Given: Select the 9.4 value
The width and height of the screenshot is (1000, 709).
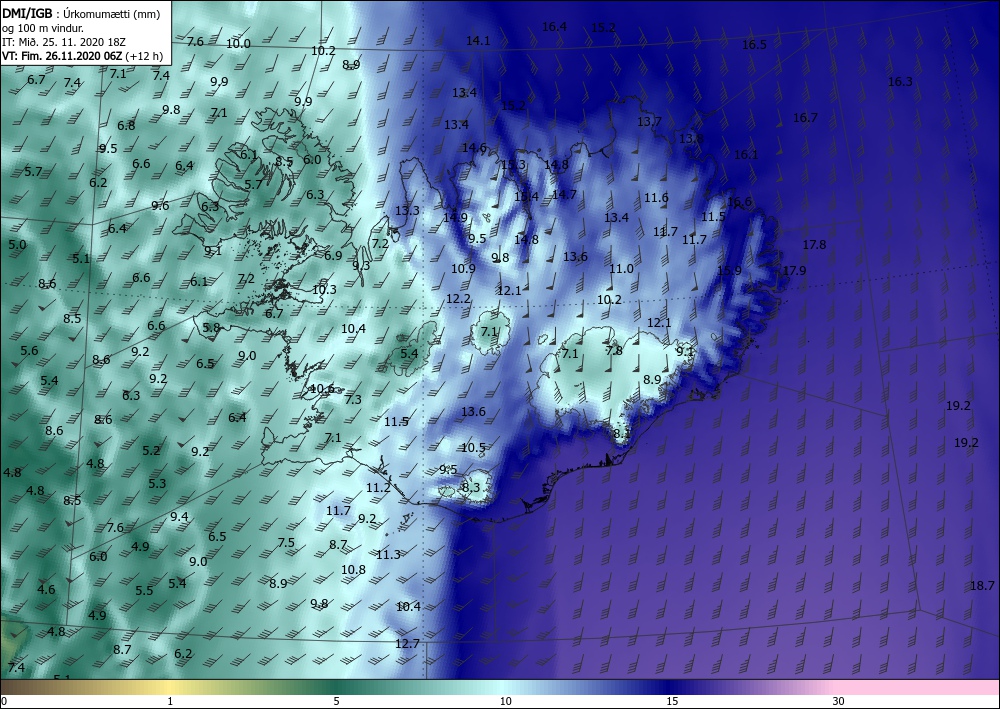Looking at the screenshot, I should pyautogui.click(x=179, y=517).
